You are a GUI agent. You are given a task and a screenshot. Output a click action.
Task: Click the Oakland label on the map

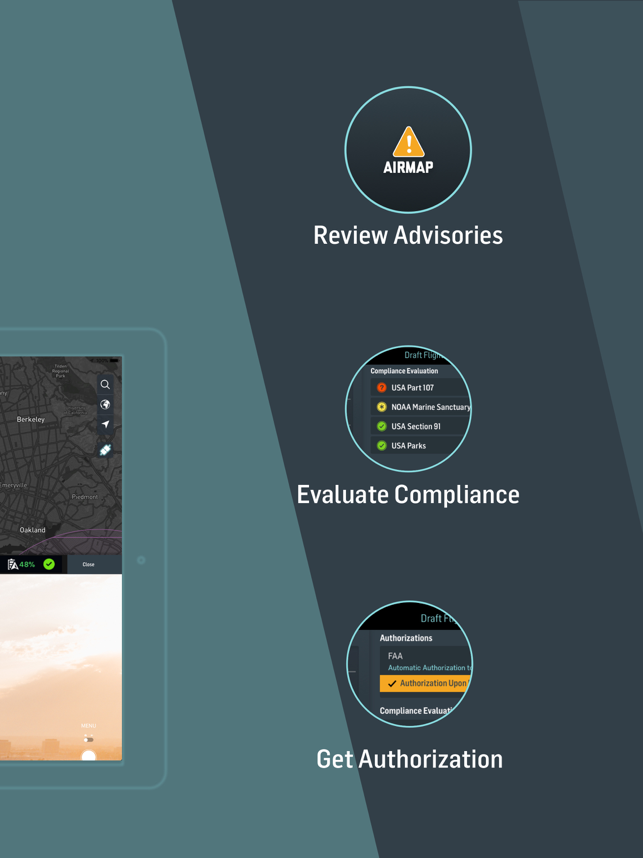tap(32, 530)
